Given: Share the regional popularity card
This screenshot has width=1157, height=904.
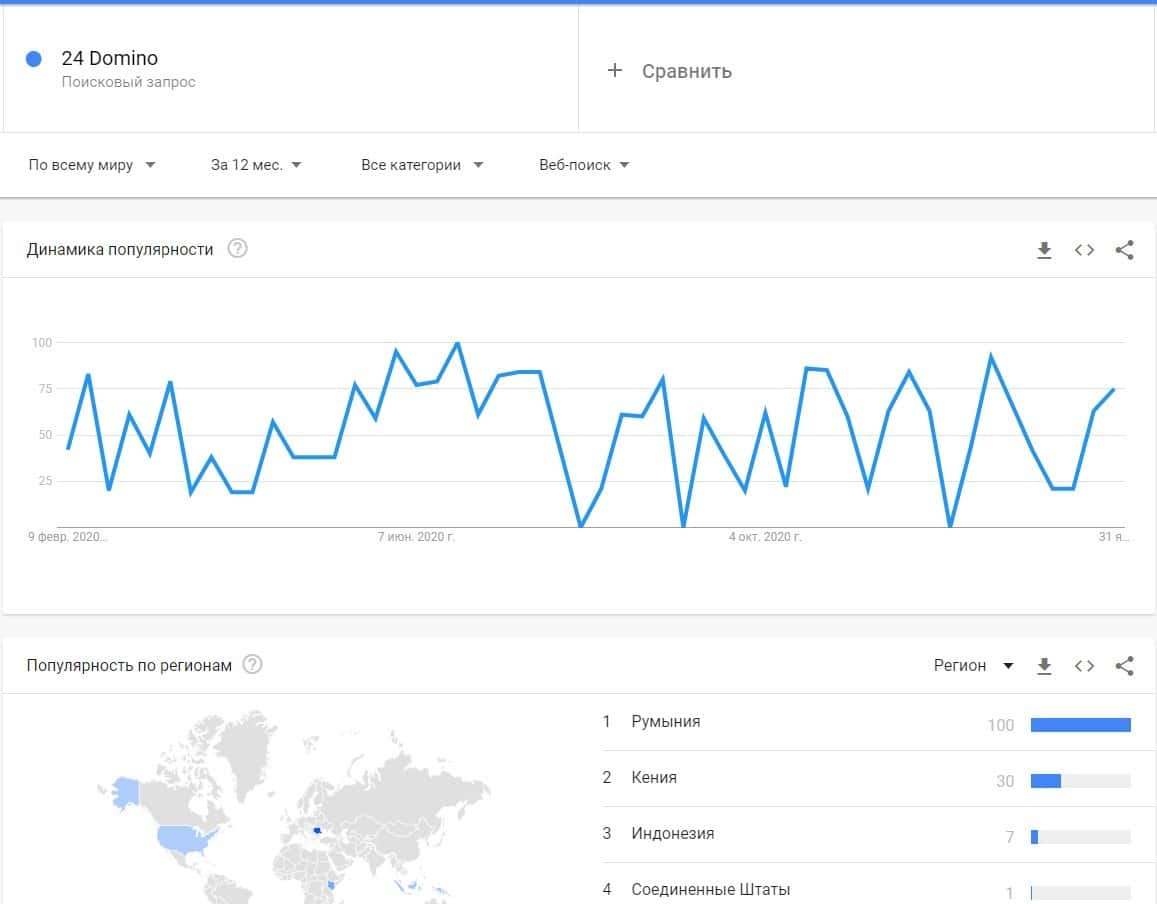Looking at the screenshot, I should click(x=1124, y=666).
